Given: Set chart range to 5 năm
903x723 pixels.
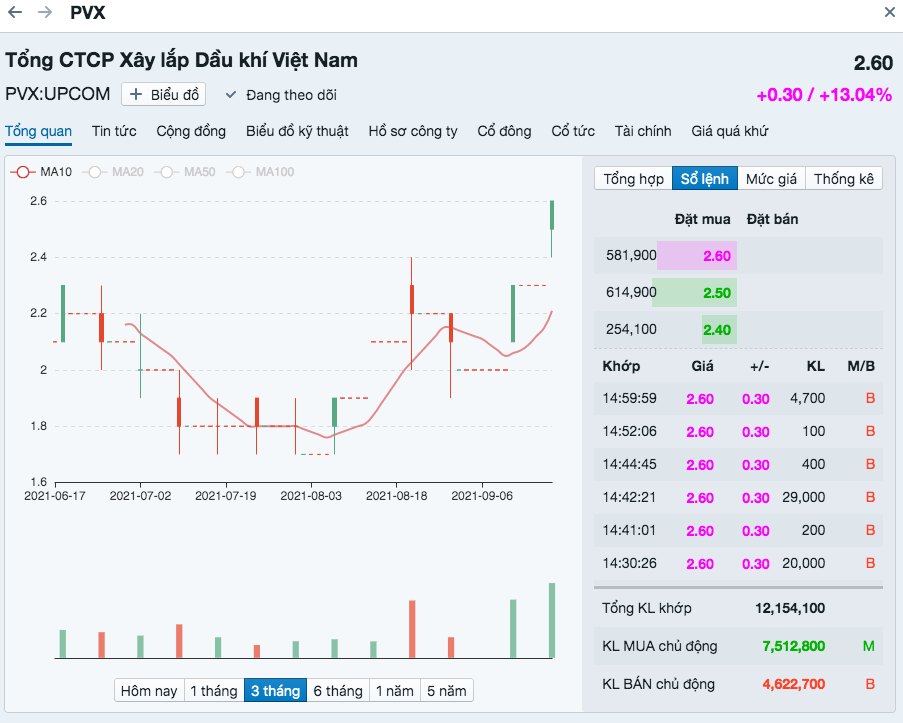Looking at the screenshot, I should (447, 691).
